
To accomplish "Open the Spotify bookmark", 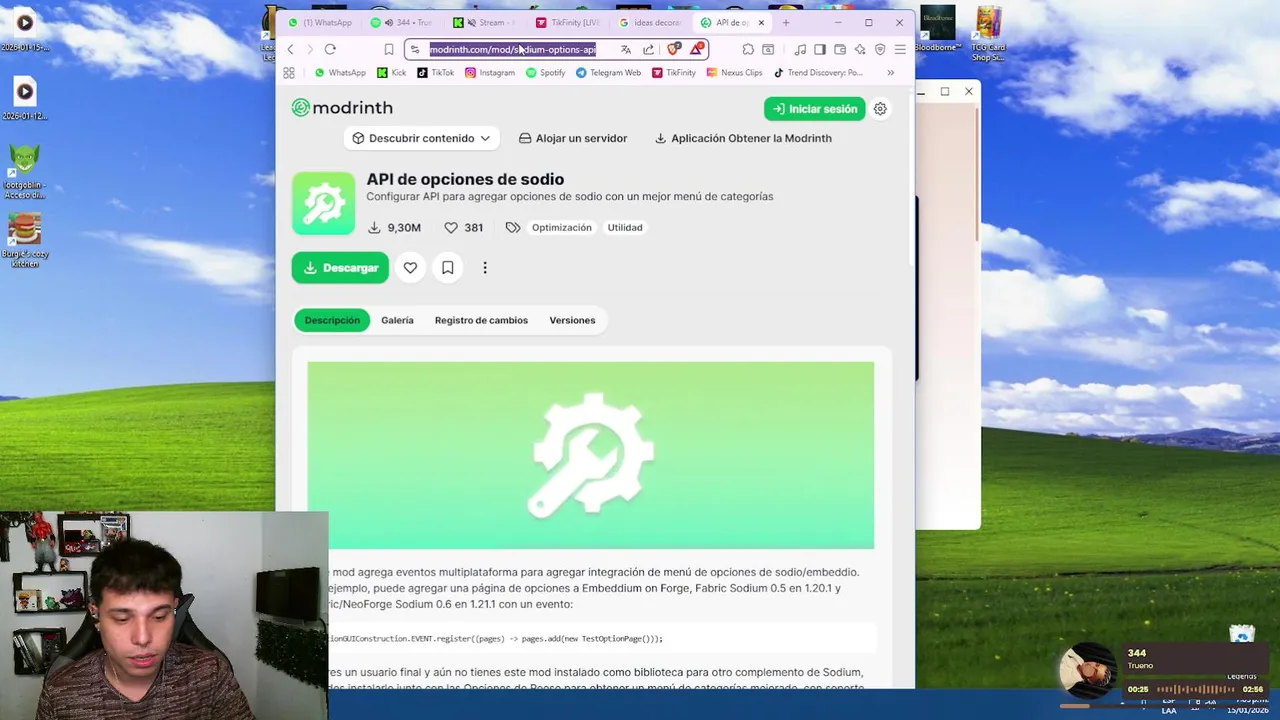I will tap(546, 72).
